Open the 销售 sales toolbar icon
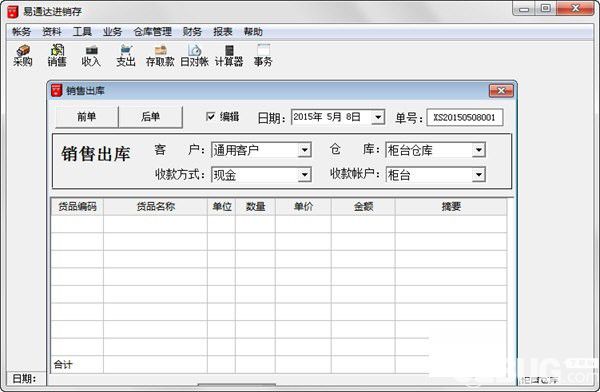600x392 pixels. coord(57,56)
